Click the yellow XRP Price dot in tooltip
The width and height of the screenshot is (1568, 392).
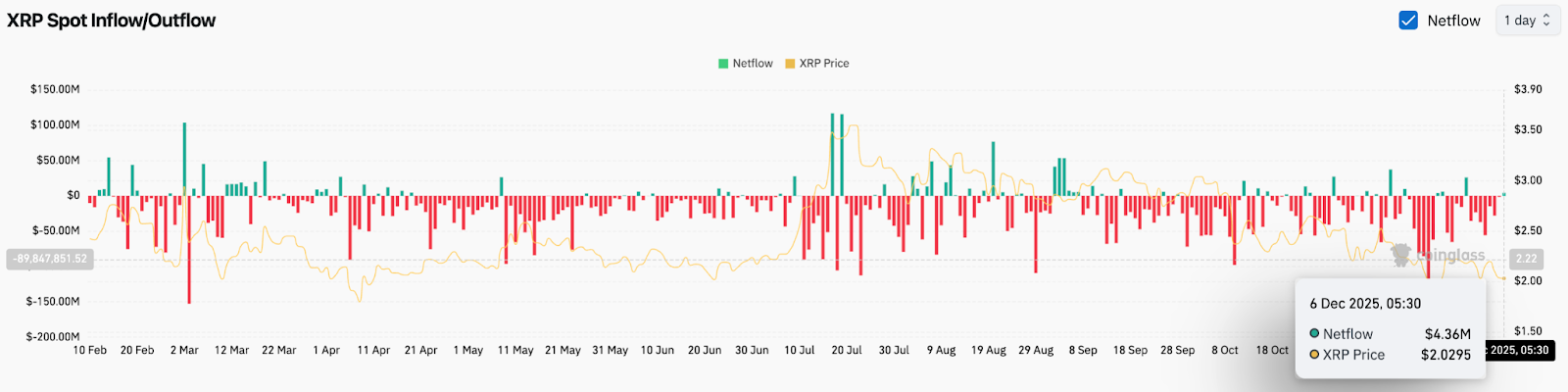point(1314,355)
